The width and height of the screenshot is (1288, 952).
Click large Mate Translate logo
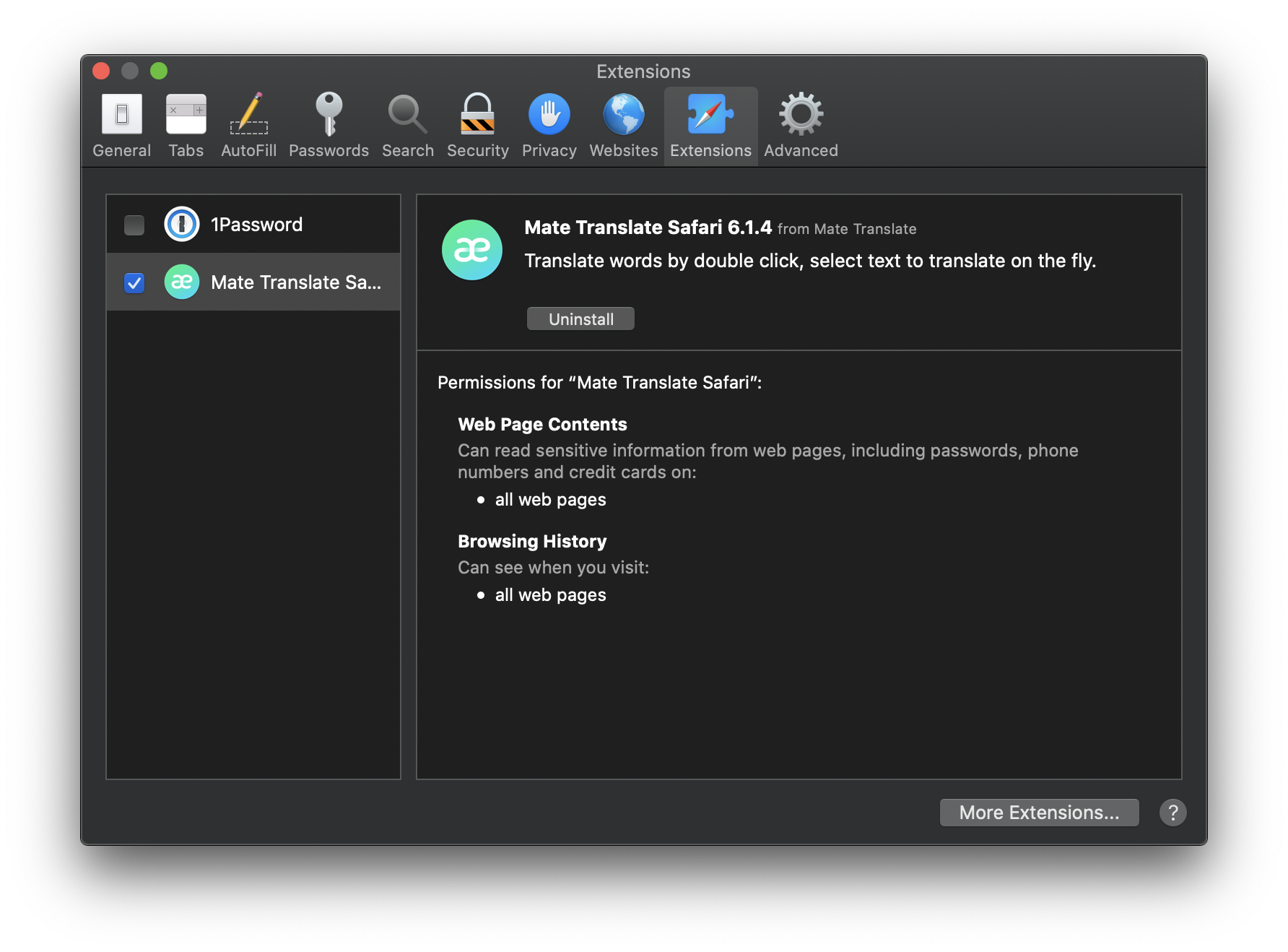pos(472,250)
